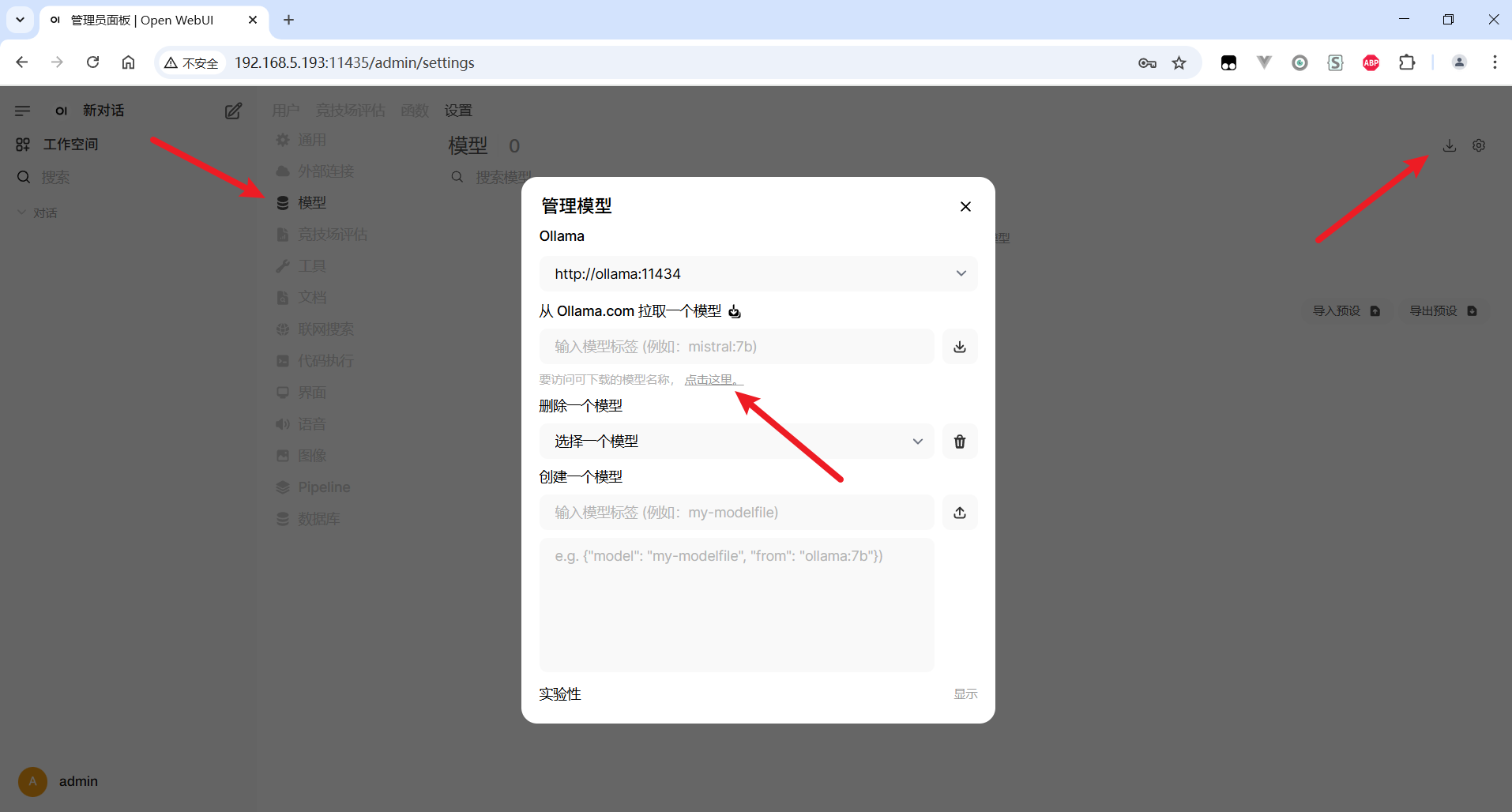Open the browser extensions puzzle menu
The image size is (1512, 812).
pos(1407,62)
